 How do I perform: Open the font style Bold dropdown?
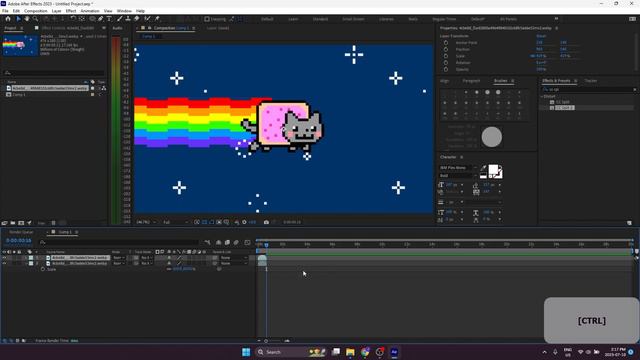pos(458,176)
